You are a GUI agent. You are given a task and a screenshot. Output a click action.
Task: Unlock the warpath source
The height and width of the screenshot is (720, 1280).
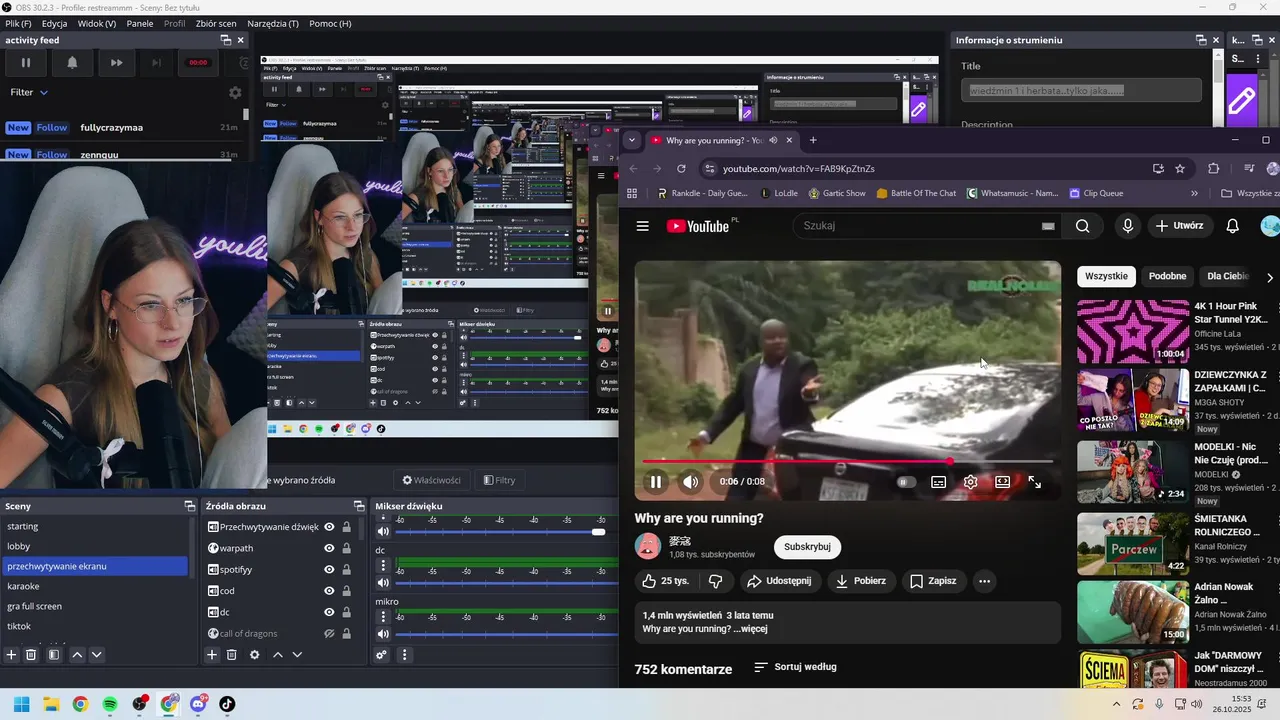click(346, 548)
